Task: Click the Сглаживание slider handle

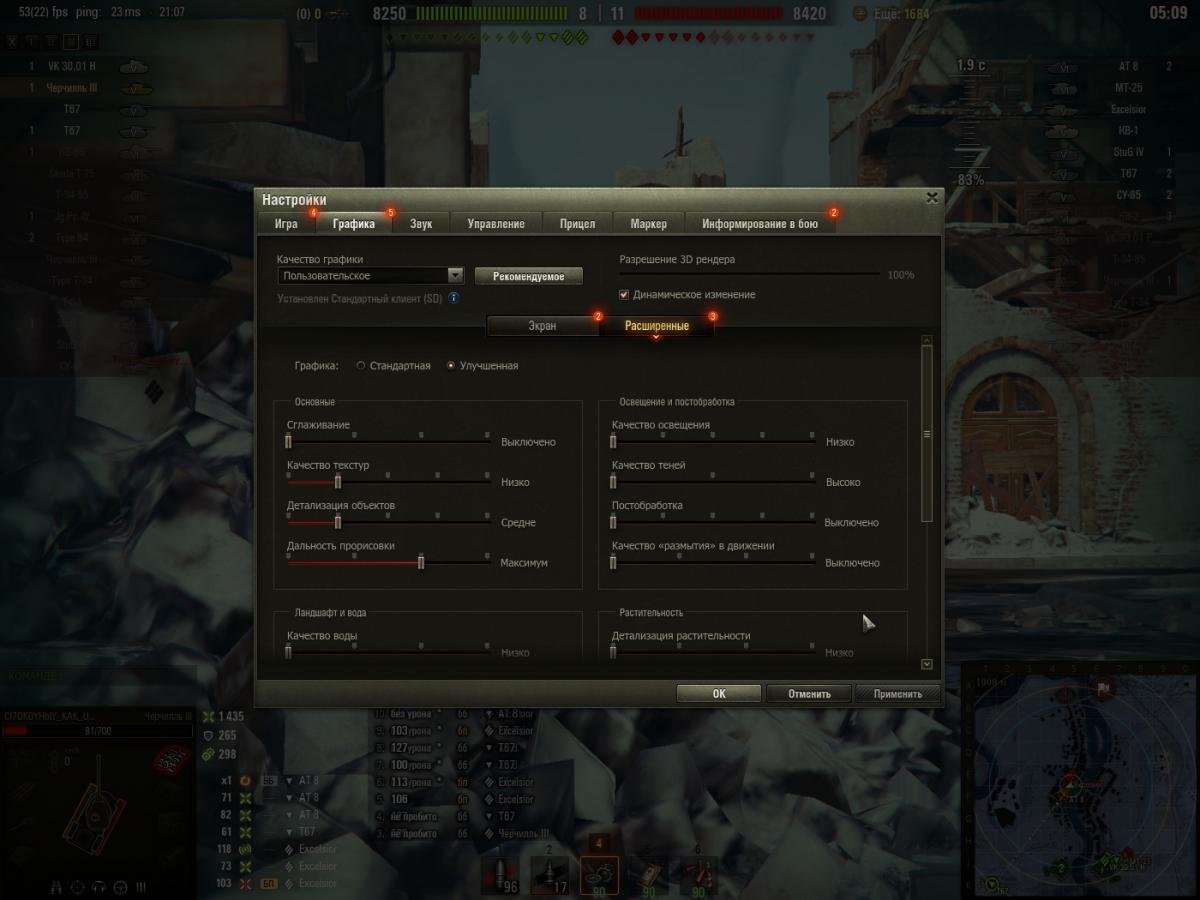Action: click(x=288, y=441)
